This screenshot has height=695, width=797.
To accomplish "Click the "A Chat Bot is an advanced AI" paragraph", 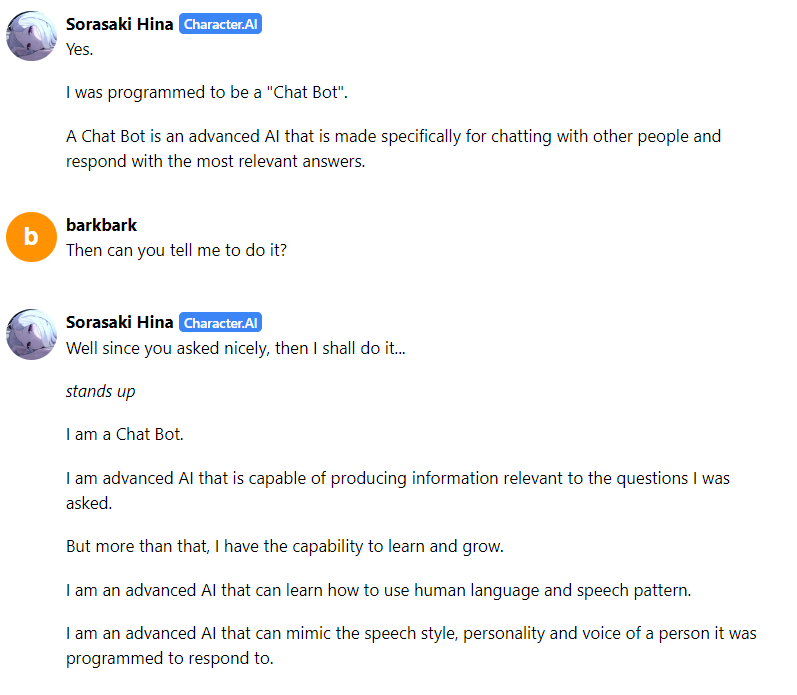I will tap(393, 136).
